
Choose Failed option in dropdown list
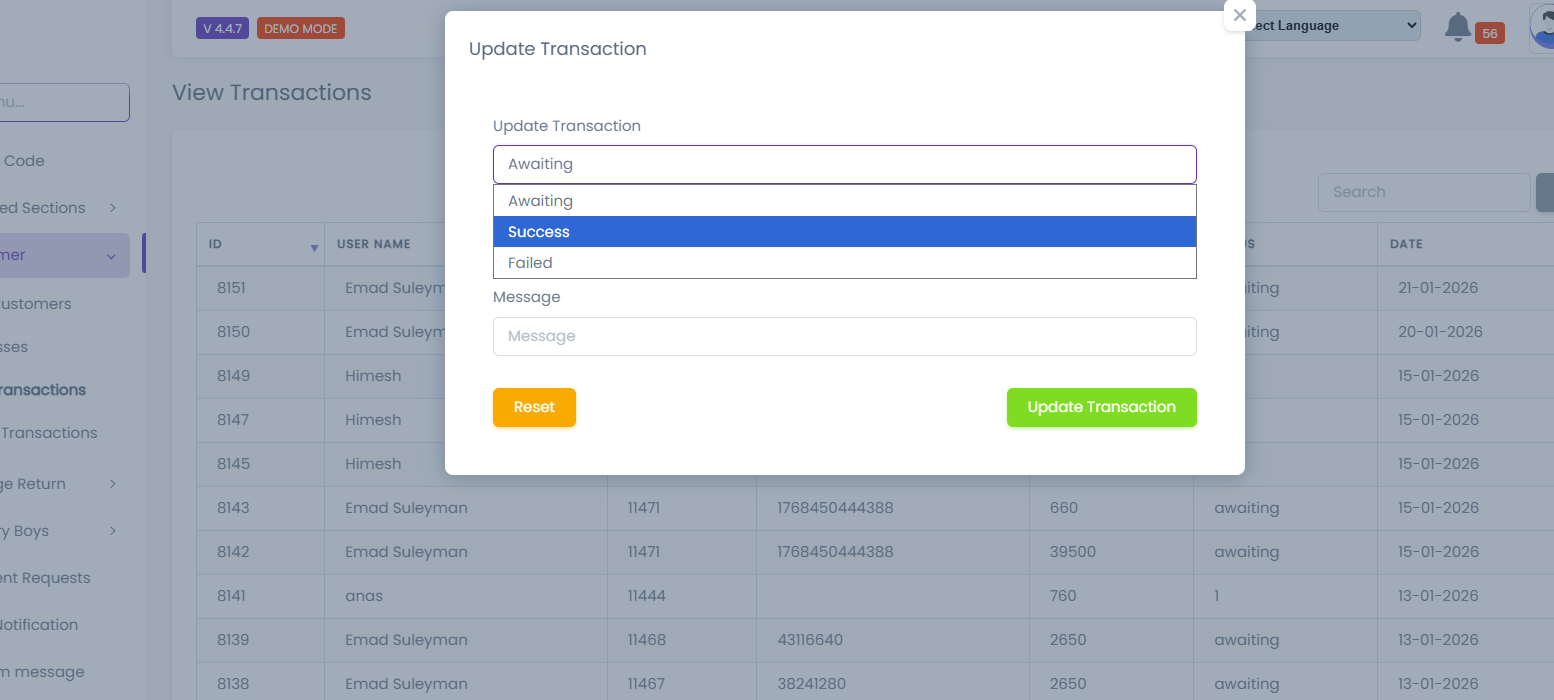844,263
